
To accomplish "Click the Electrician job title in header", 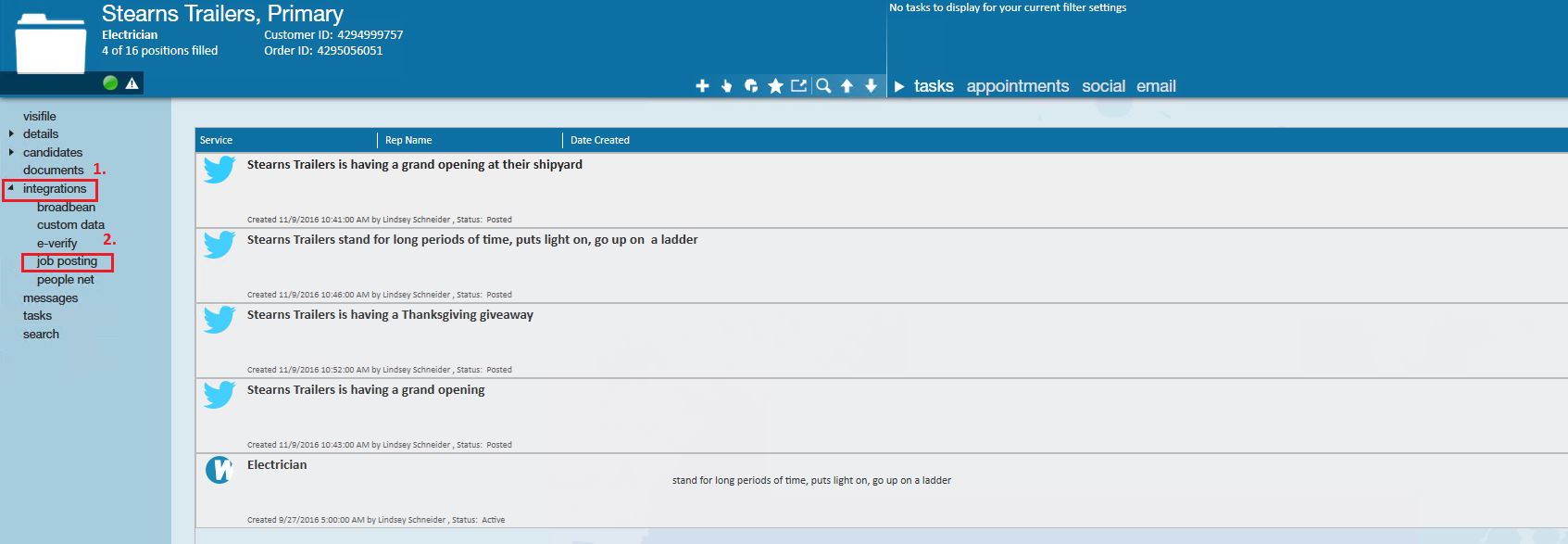I will click(x=130, y=34).
